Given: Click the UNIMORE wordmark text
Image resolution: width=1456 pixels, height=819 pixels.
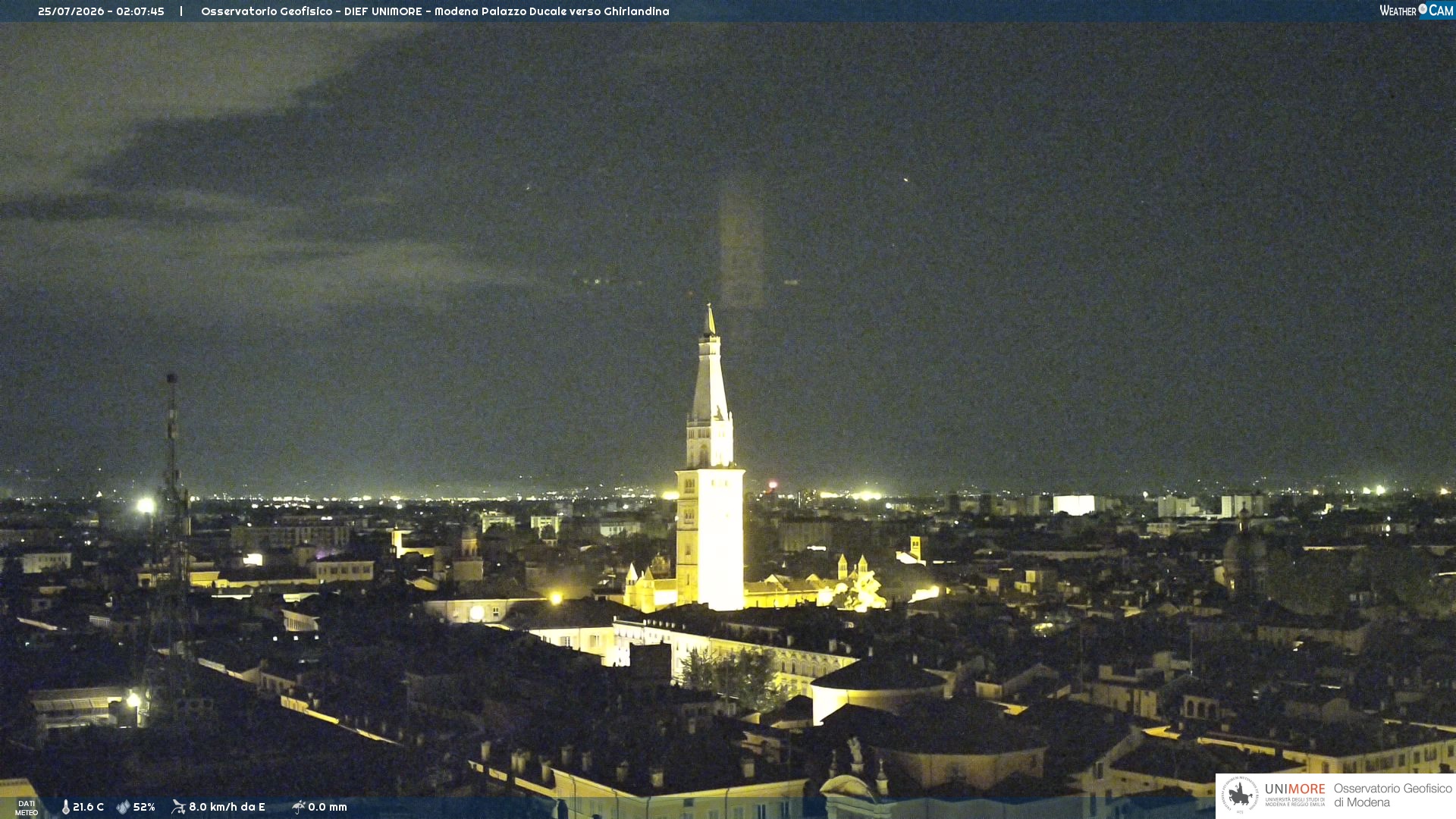Looking at the screenshot, I should 1295,789.
